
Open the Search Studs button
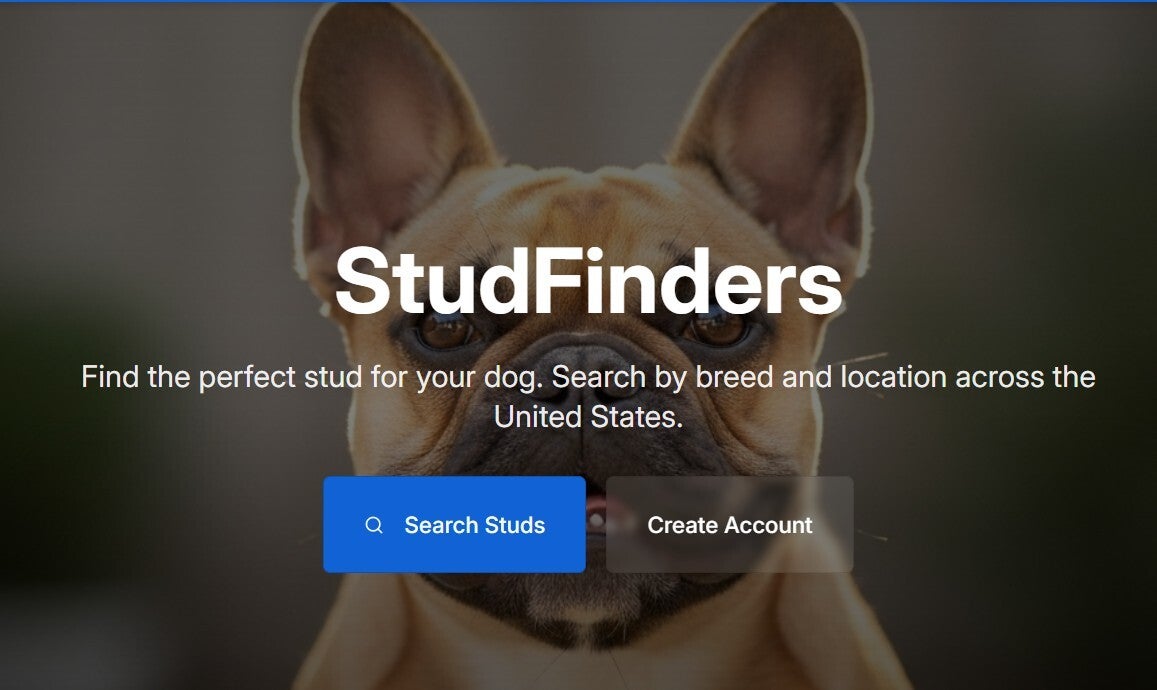point(455,525)
